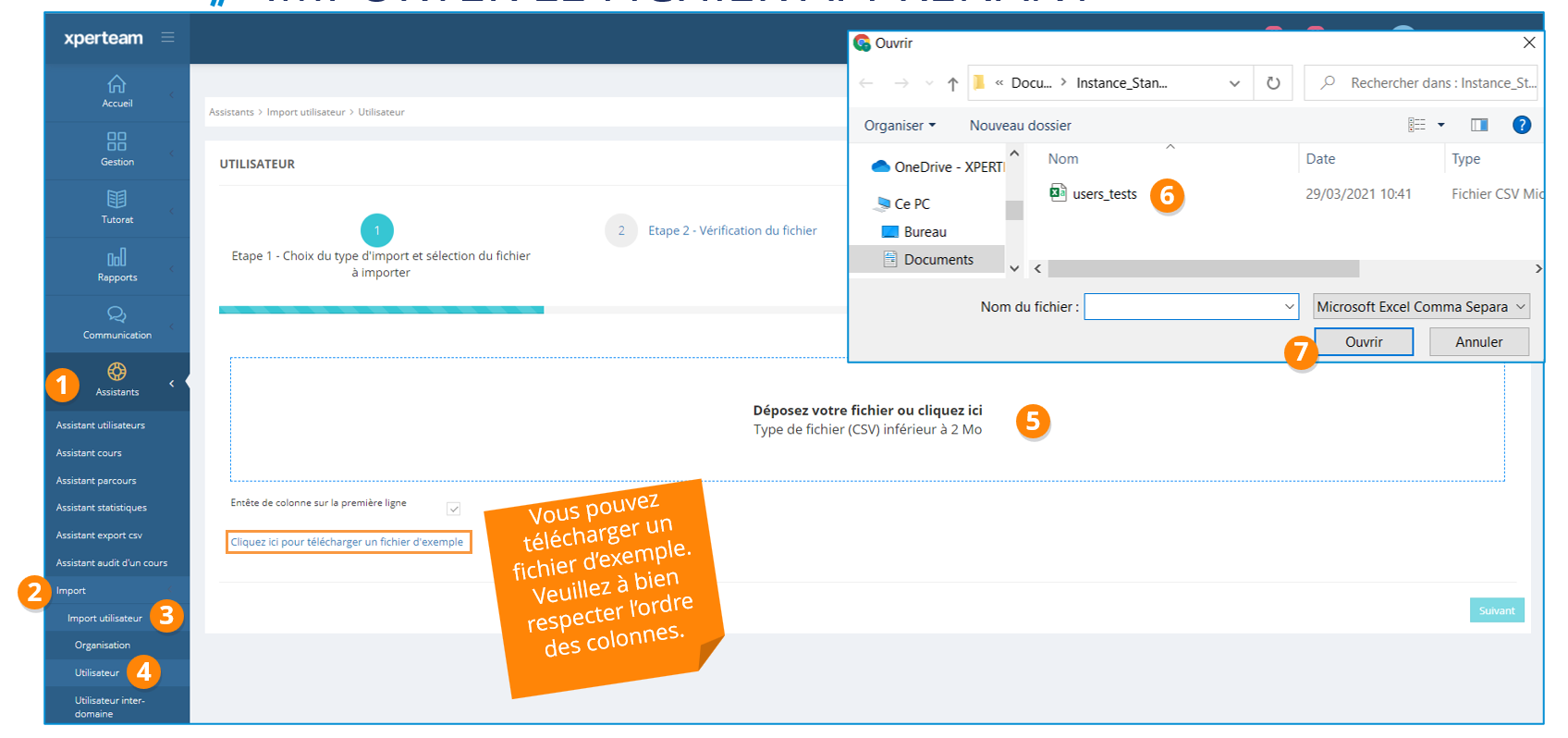1568x738 pixels.
Task: Select the users_tests CSV file
Action: [x=1104, y=194]
